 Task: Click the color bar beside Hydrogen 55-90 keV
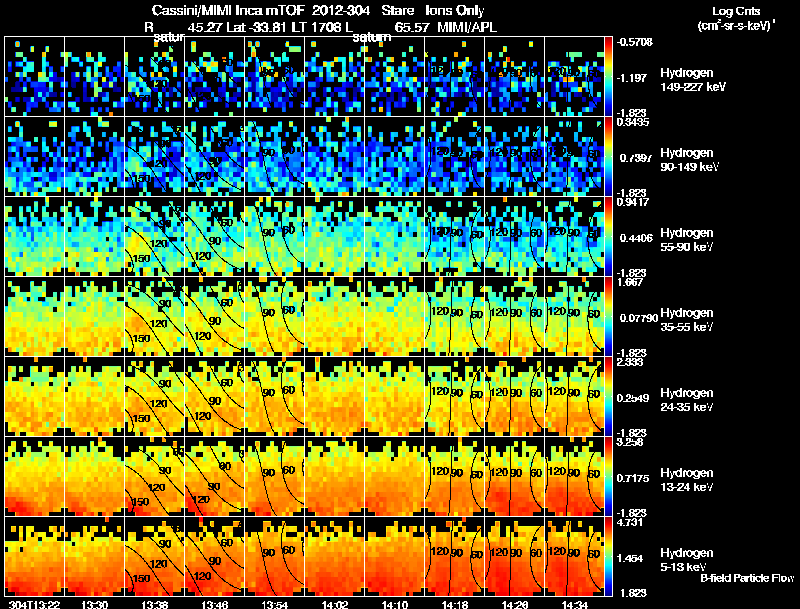608,236
